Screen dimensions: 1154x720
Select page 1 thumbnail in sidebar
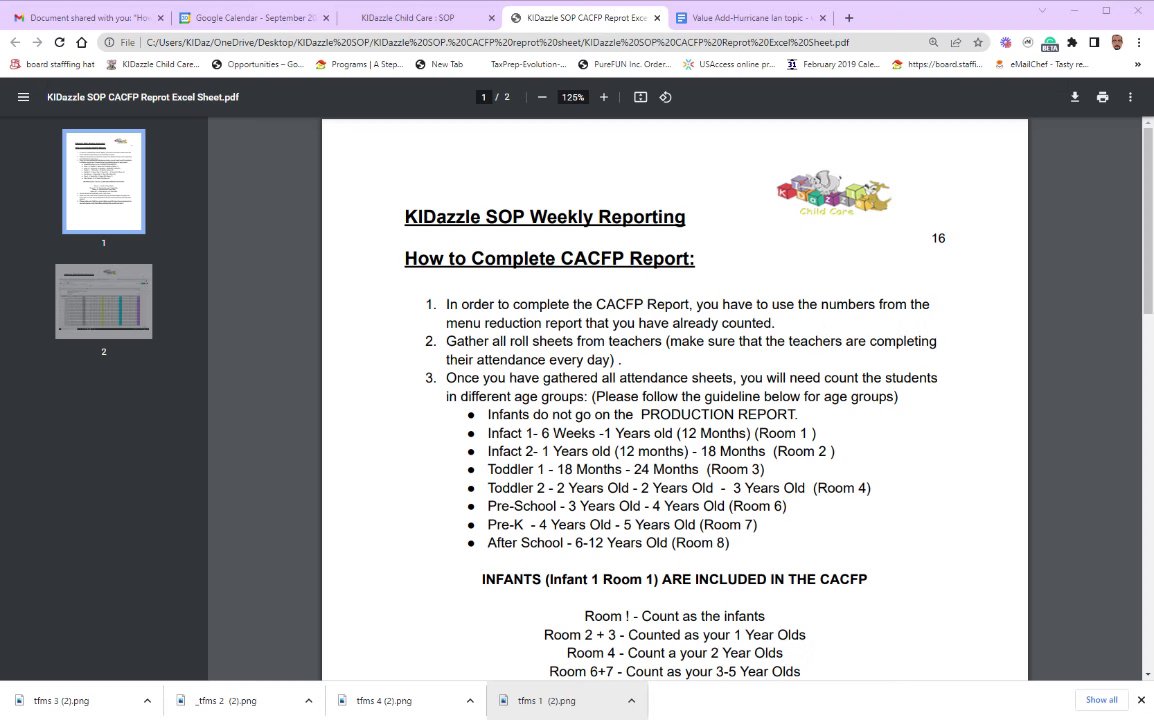point(104,181)
